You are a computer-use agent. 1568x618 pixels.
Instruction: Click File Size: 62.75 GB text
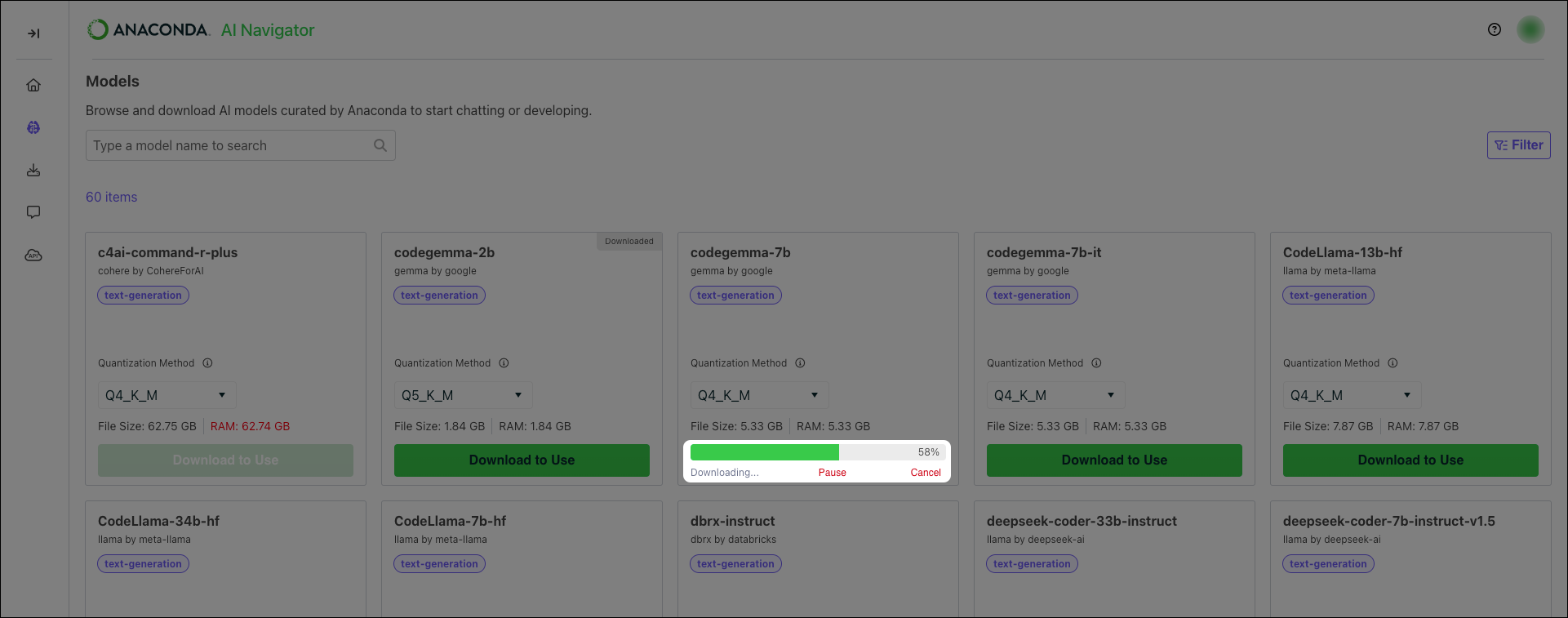coord(147,426)
